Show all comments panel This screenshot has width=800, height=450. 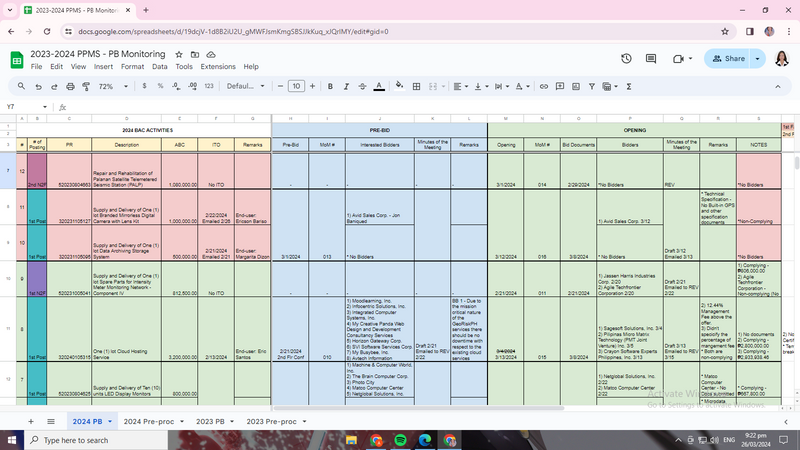pos(651,59)
